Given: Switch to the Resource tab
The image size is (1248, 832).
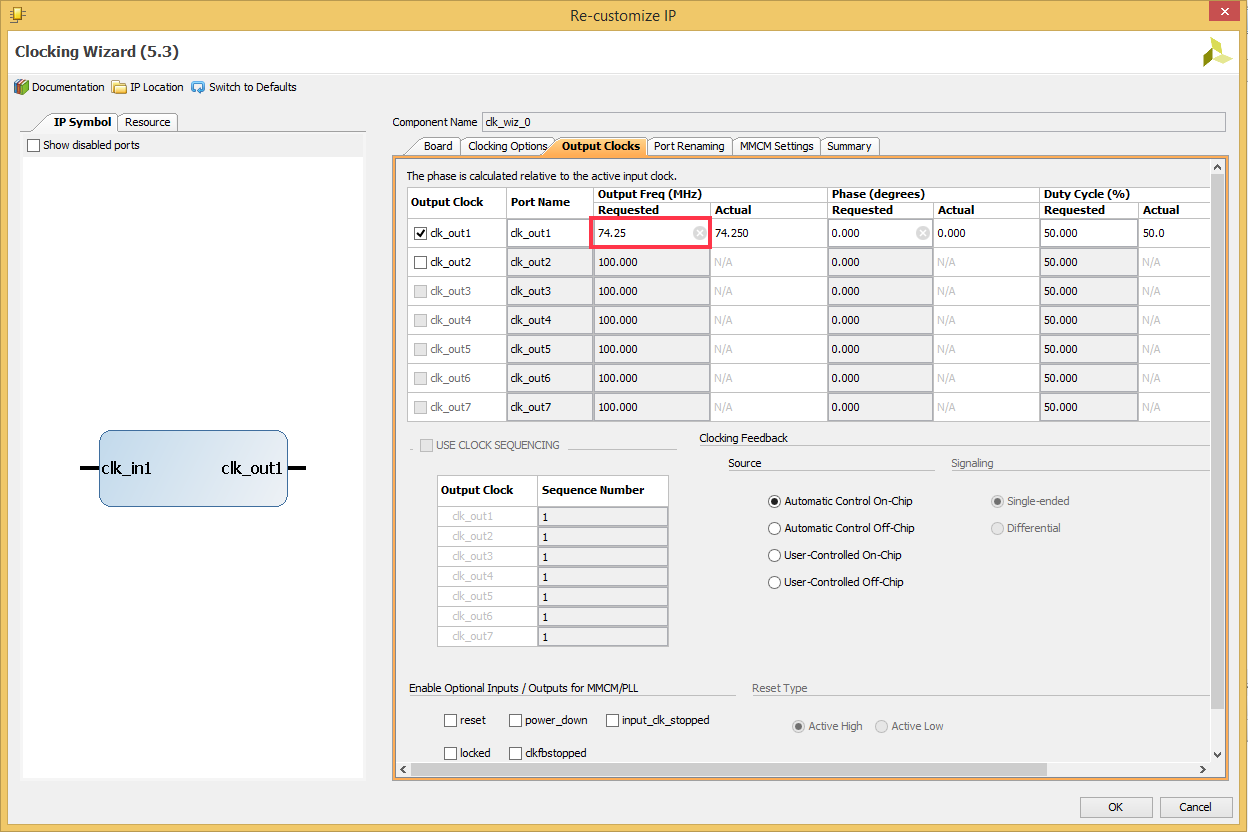Looking at the screenshot, I should [x=148, y=122].
